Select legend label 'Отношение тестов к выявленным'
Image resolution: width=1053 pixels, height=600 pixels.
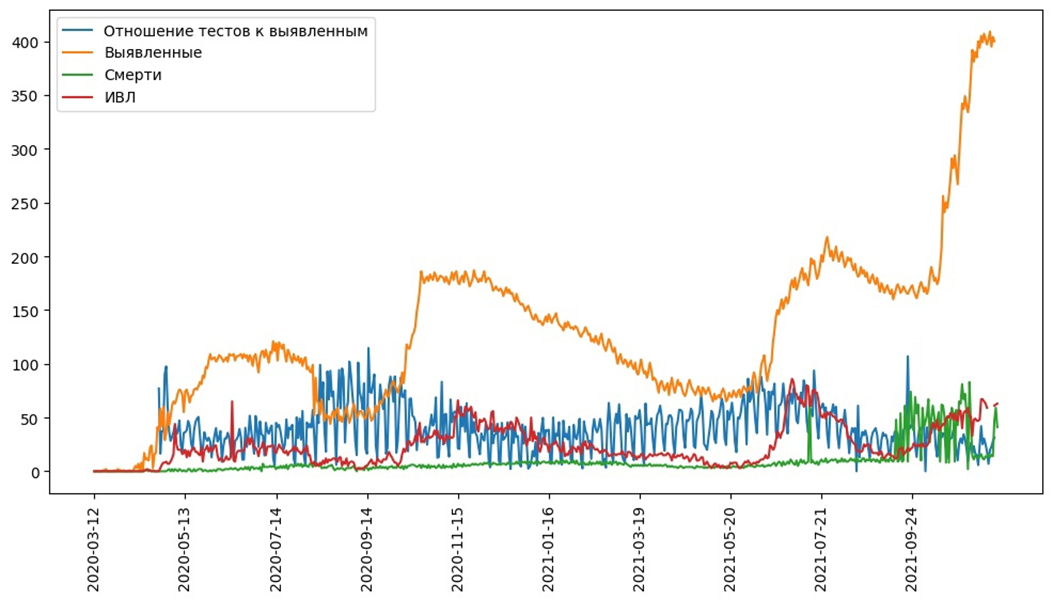click(x=236, y=31)
